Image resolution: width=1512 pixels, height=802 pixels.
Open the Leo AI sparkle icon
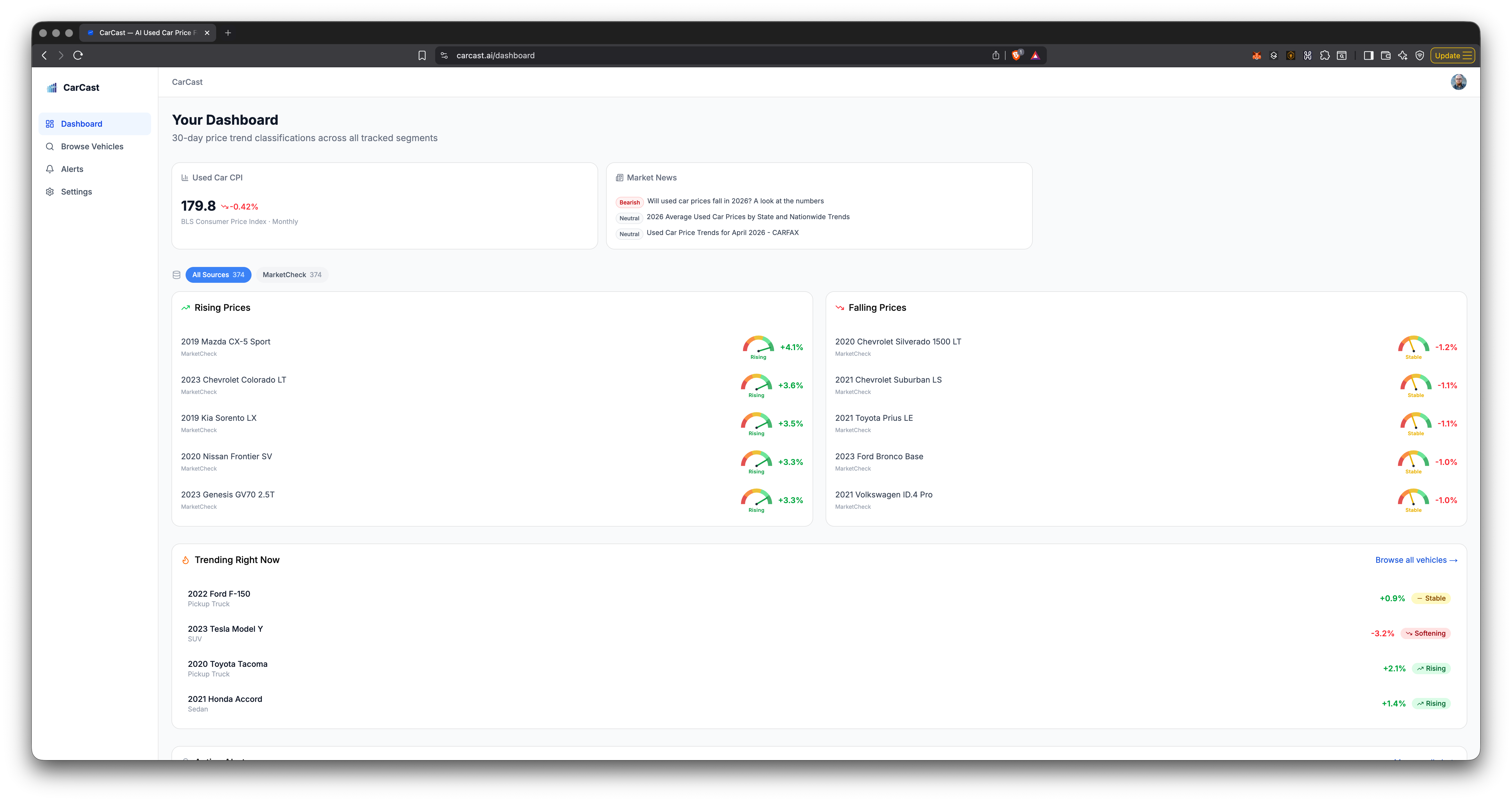[1403, 55]
